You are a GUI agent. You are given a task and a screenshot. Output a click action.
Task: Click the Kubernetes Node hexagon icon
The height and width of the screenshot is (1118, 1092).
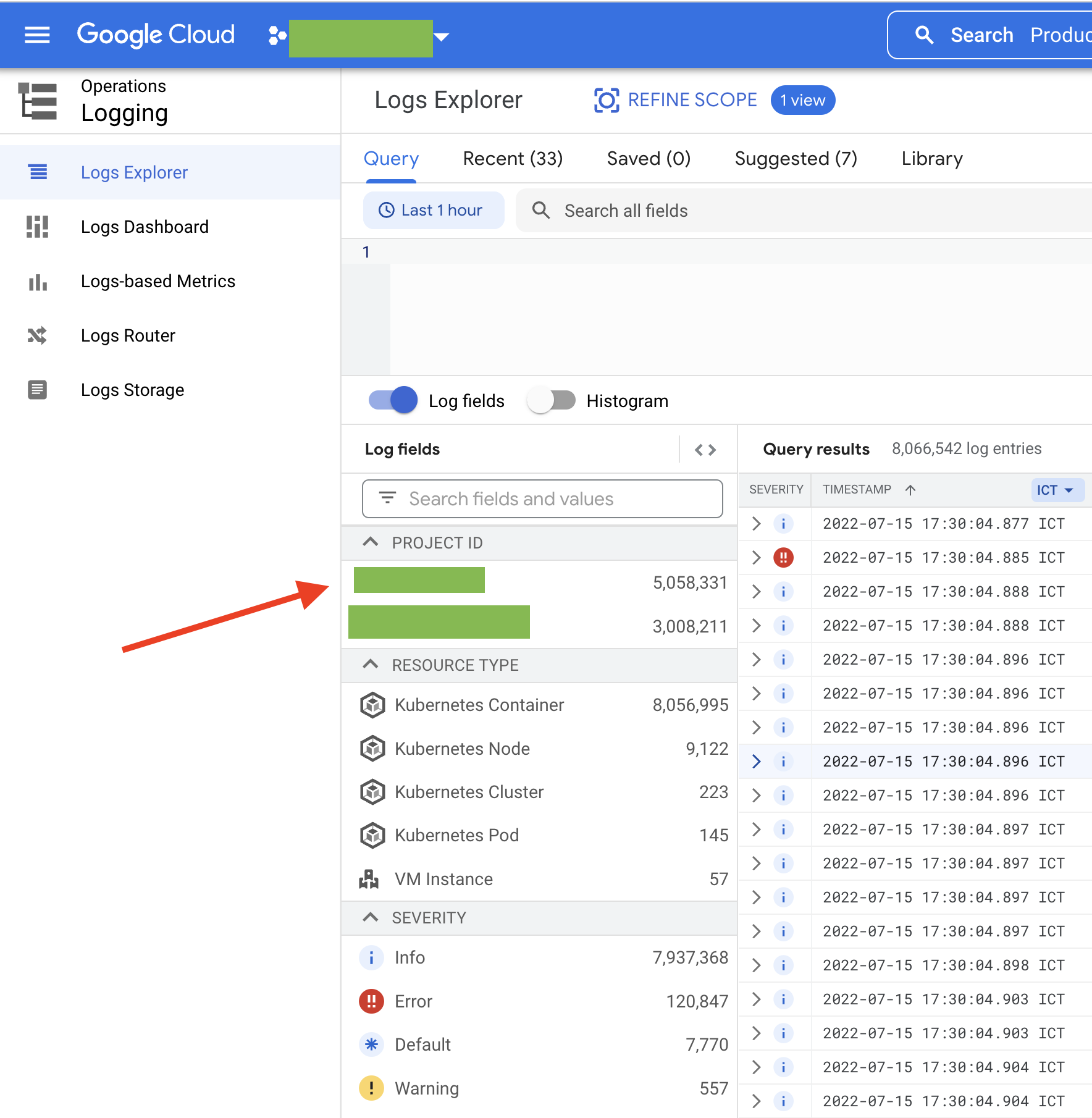(x=372, y=749)
